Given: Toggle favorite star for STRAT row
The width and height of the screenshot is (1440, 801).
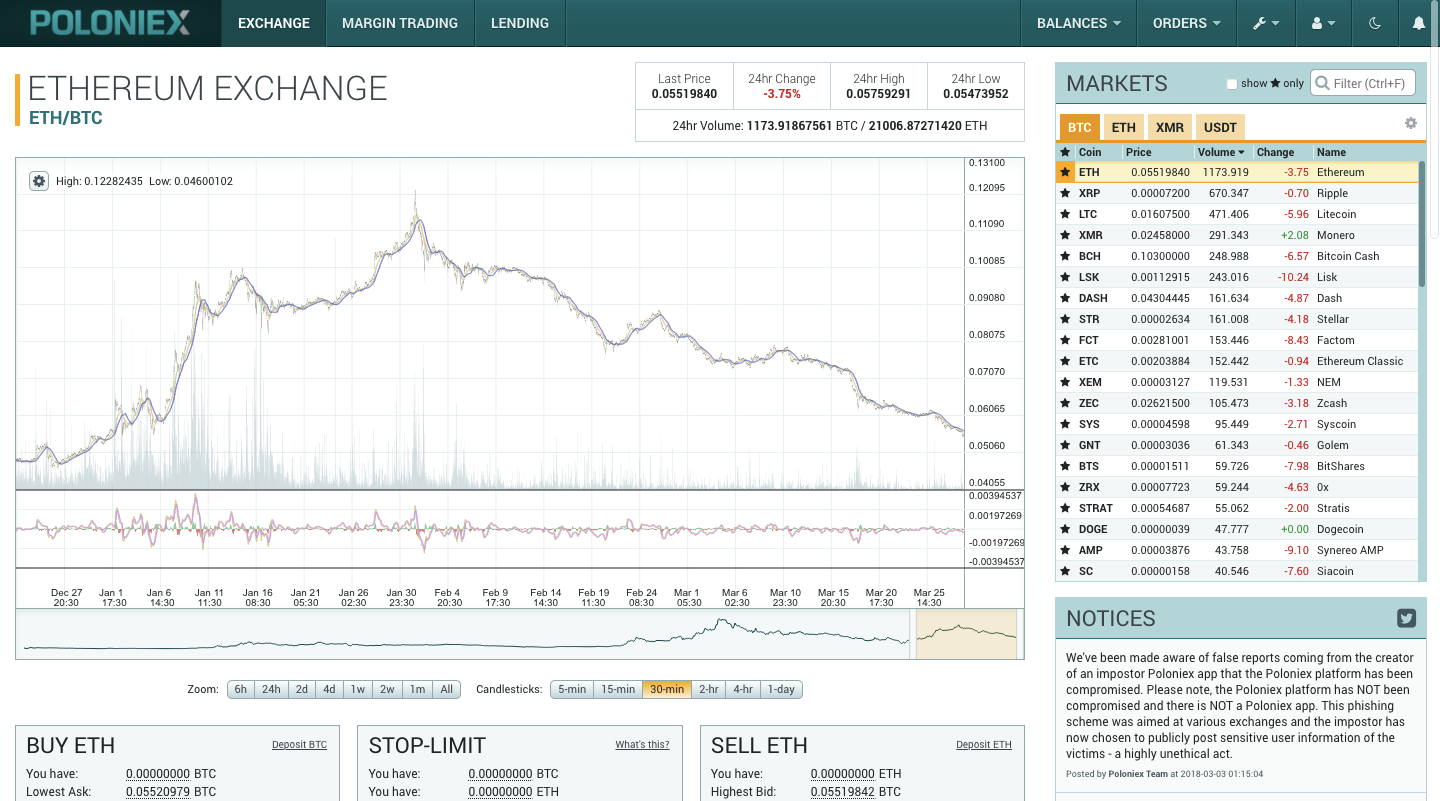Looking at the screenshot, I should pos(1065,508).
